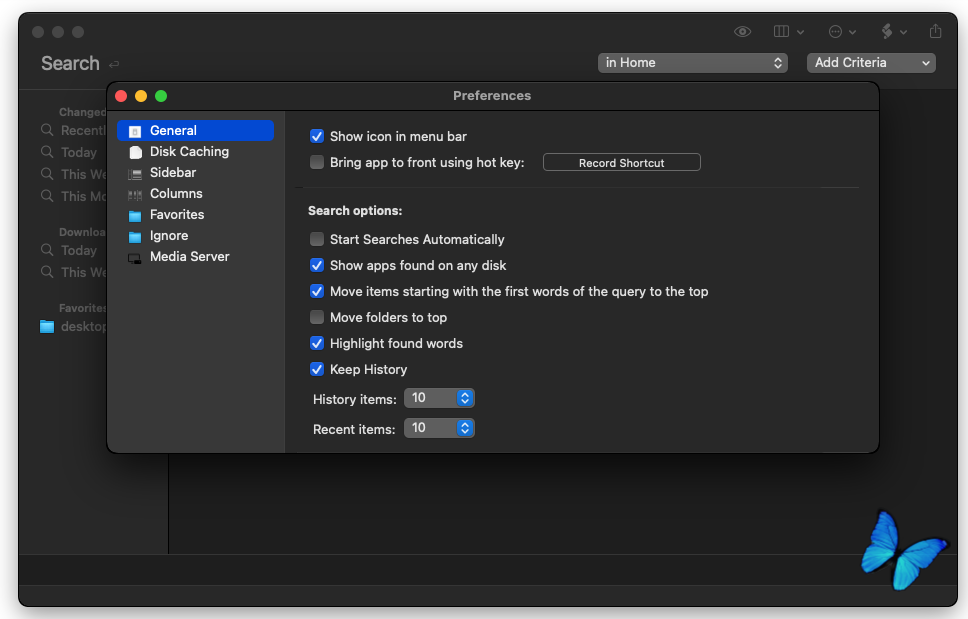Expand the 'in Home' location dropdown
Viewport: 968px width, 619px height.
[693, 63]
